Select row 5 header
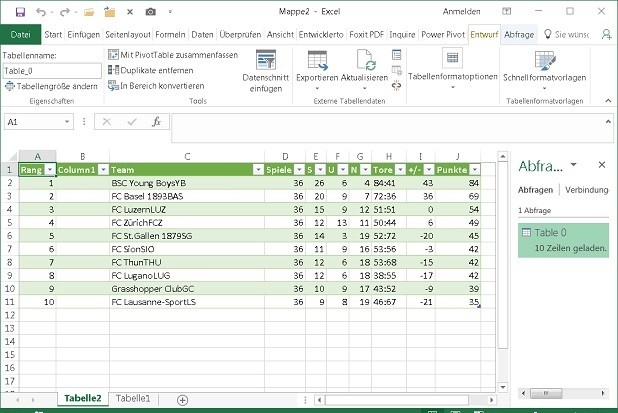This screenshot has height=413, width=618. pos(9,223)
